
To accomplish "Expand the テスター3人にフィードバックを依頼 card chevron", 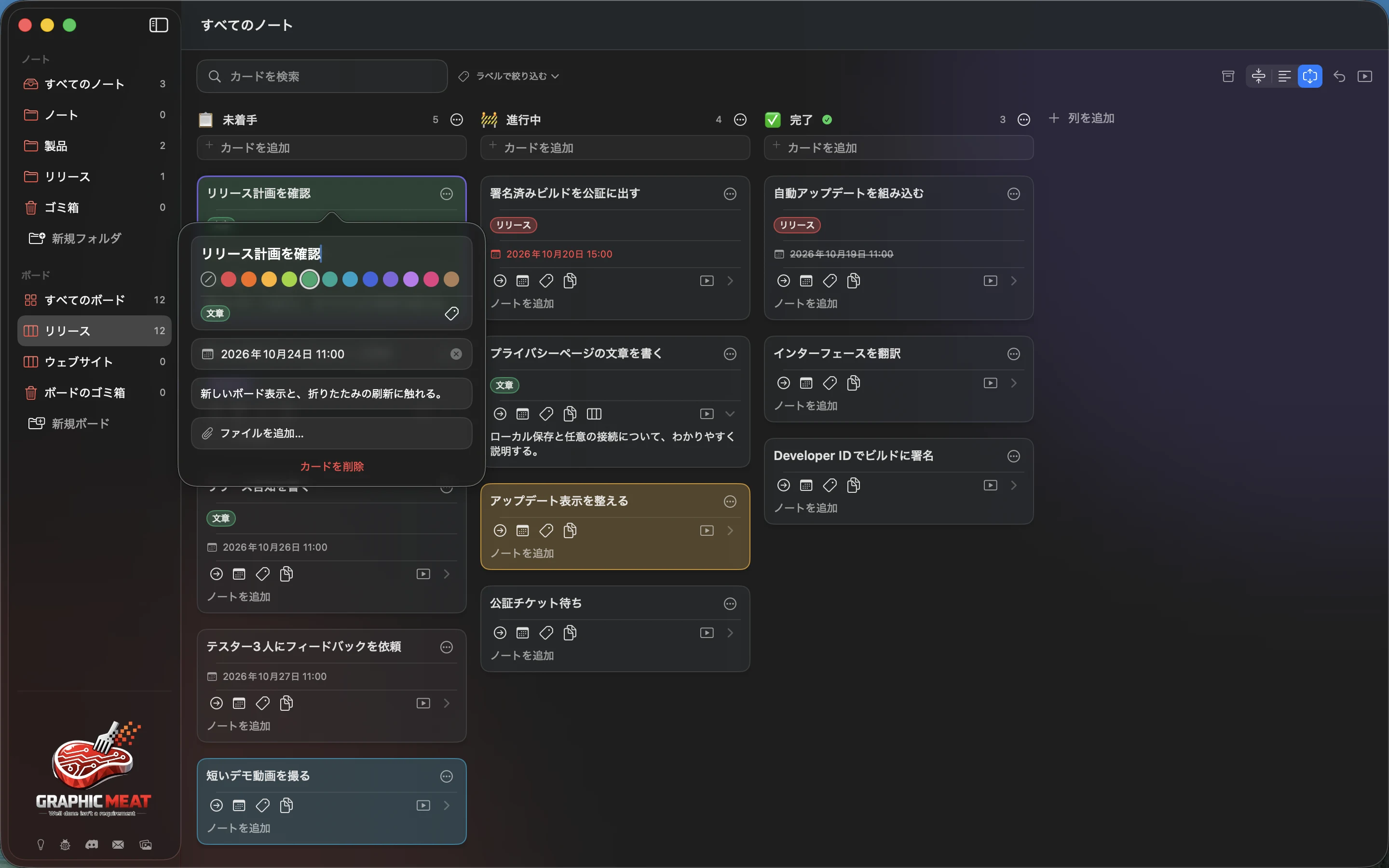I will [x=446, y=703].
